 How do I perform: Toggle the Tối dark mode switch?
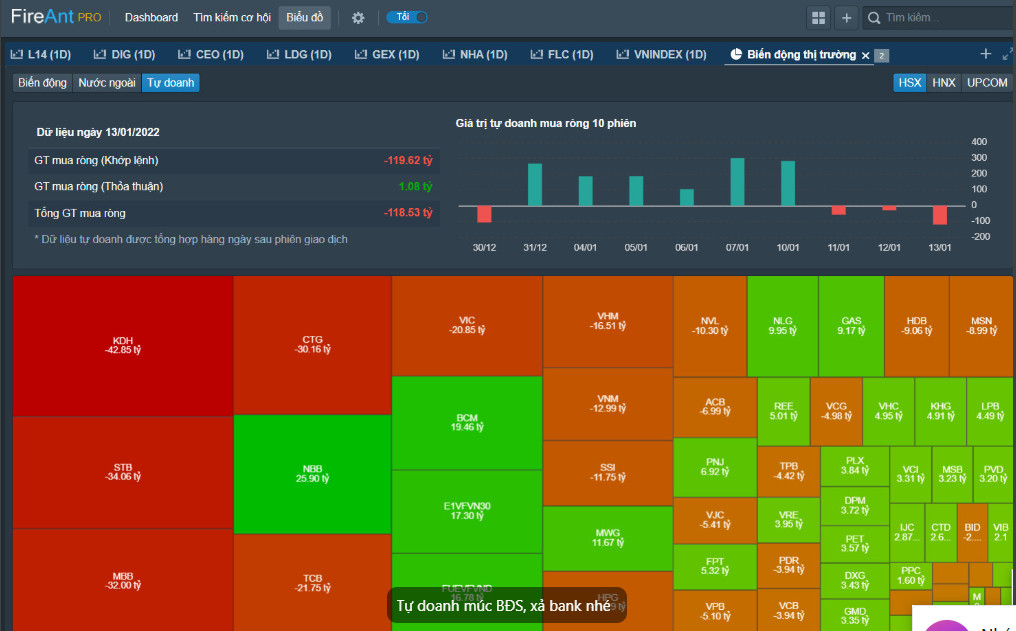coord(407,17)
